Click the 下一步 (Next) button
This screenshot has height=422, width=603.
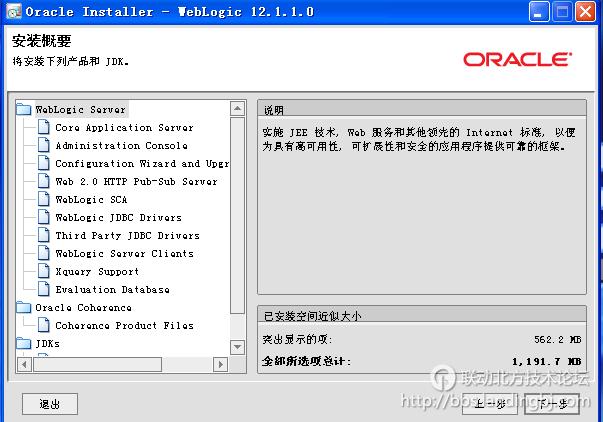click(x=552, y=404)
